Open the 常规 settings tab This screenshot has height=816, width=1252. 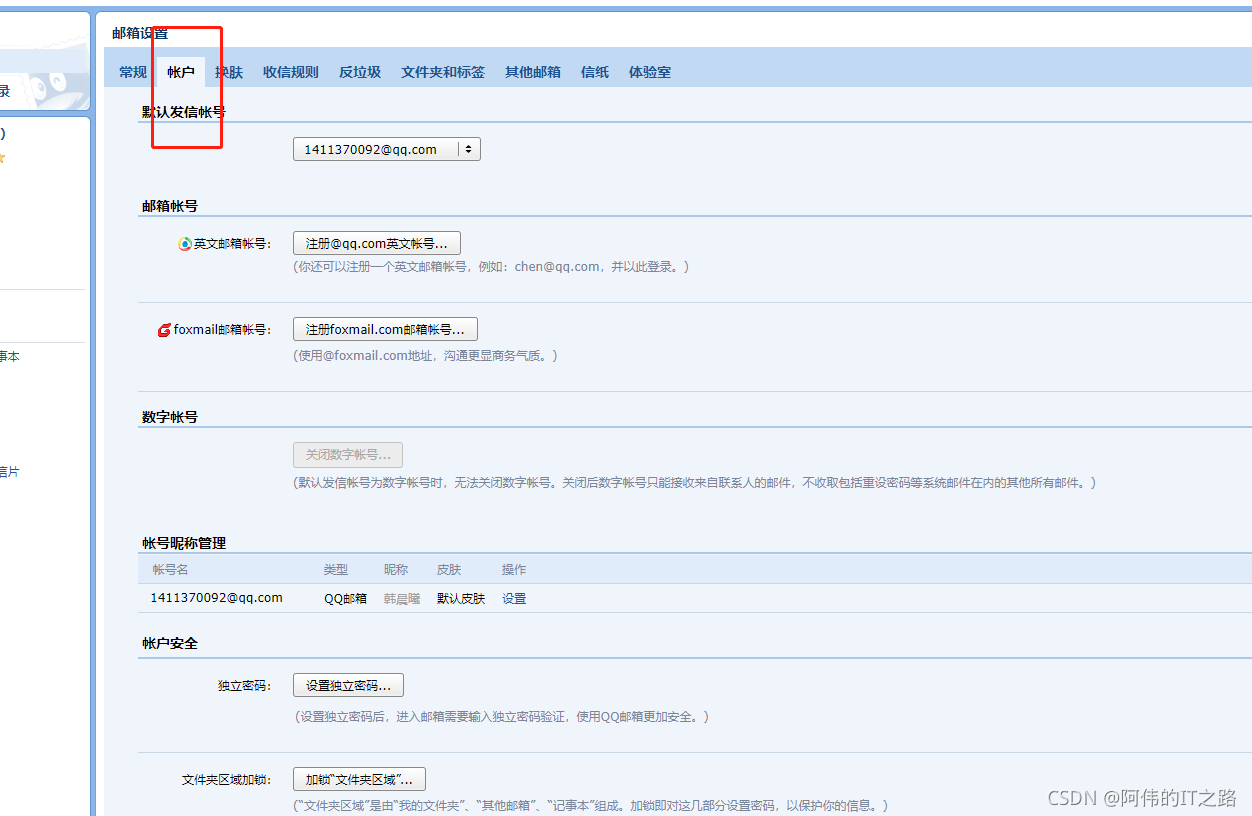pos(133,72)
